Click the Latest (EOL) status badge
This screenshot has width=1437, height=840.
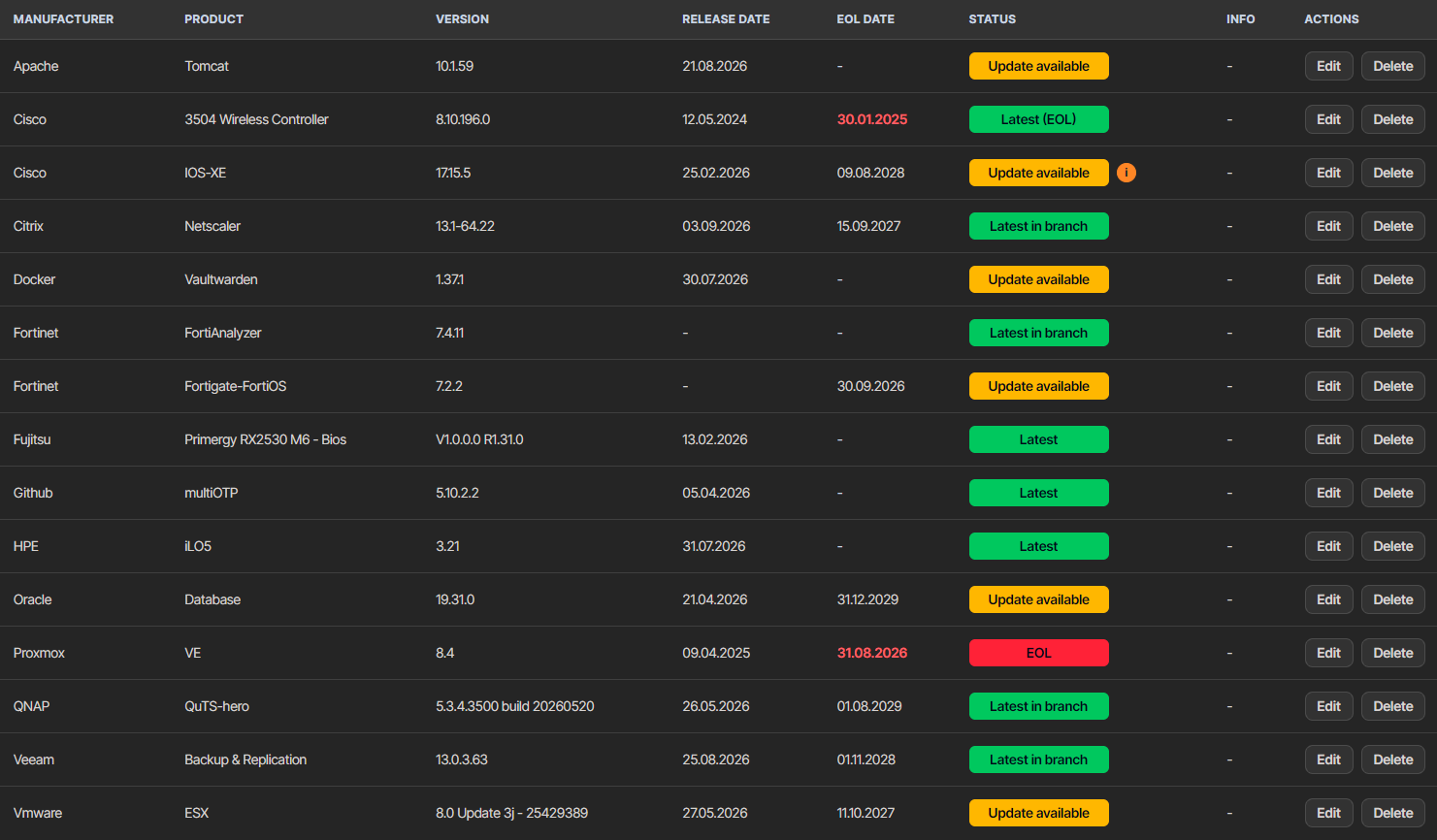point(1038,119)
